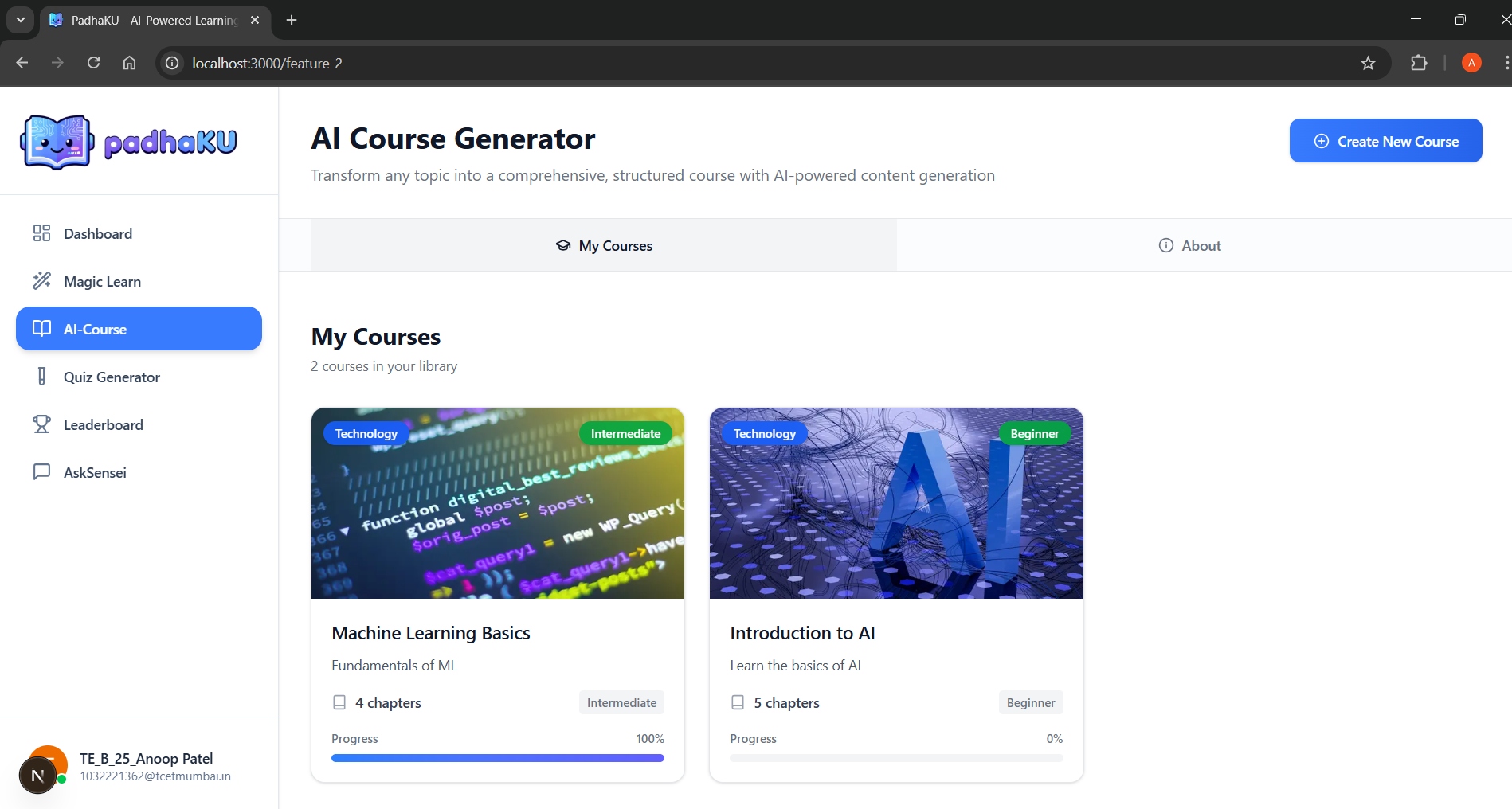
Task: Switch to the My Courses tab
Action: click(604, 245)
